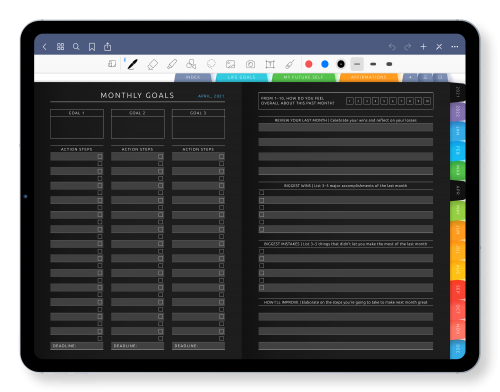The image size is (500, 392).
Task: Jump to the 2021 side tab
Action: click(x=458, y=92)
